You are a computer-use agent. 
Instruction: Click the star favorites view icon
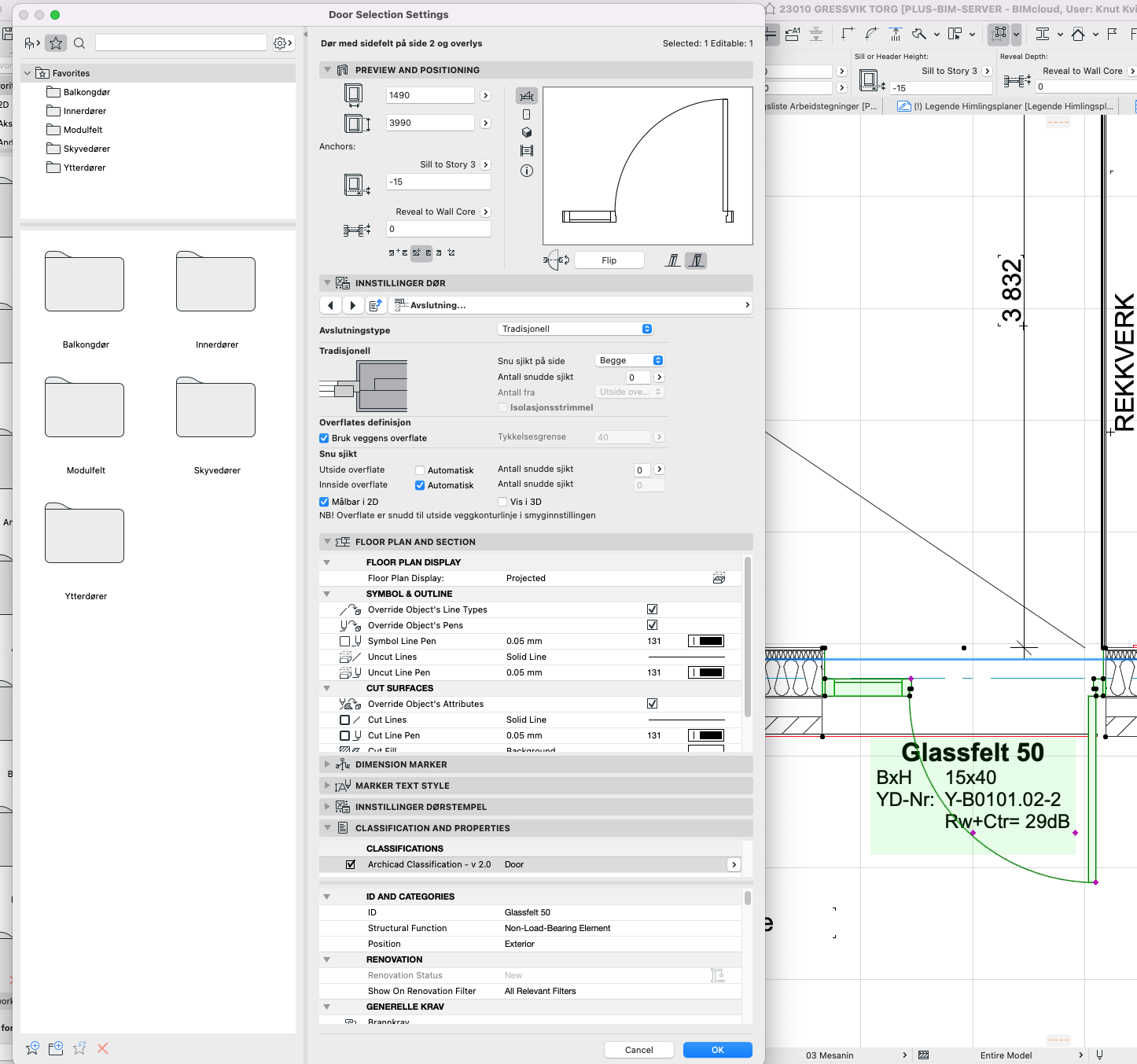pyautogui.click(x=56, y=43)
